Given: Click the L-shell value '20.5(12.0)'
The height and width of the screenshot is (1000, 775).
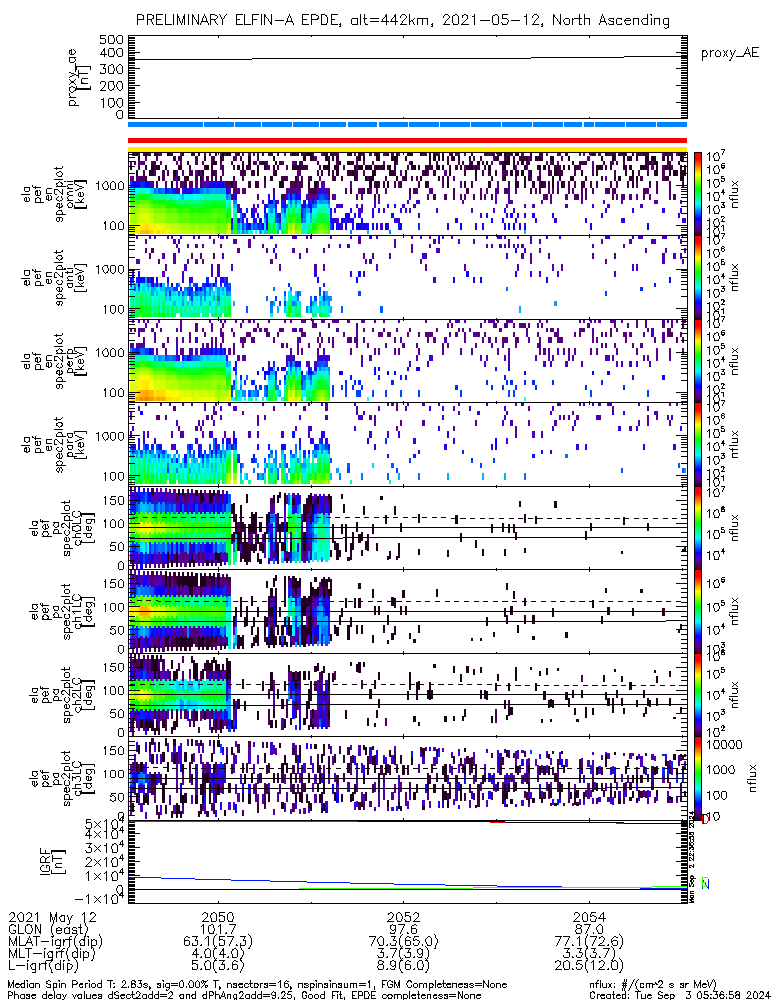Looking at the screenshot, I should click(x=589, y=966).
